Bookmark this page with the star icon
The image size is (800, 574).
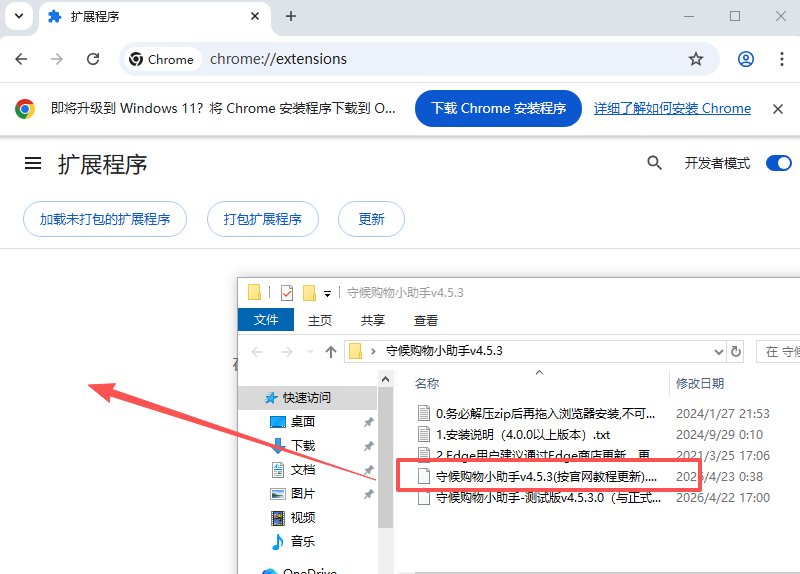(696, 59)
